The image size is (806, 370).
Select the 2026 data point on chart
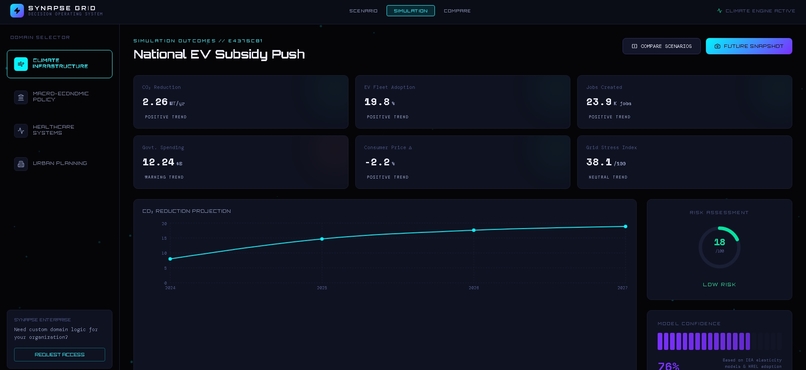point(473,230)
